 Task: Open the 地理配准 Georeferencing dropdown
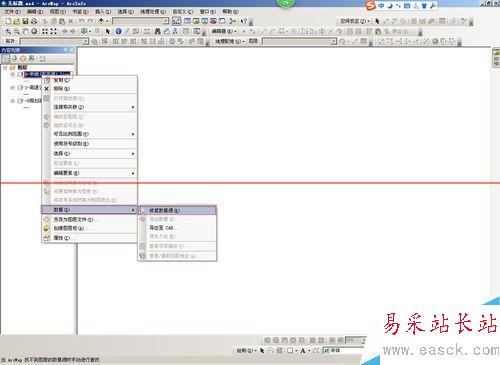click(x=229, y=41)
